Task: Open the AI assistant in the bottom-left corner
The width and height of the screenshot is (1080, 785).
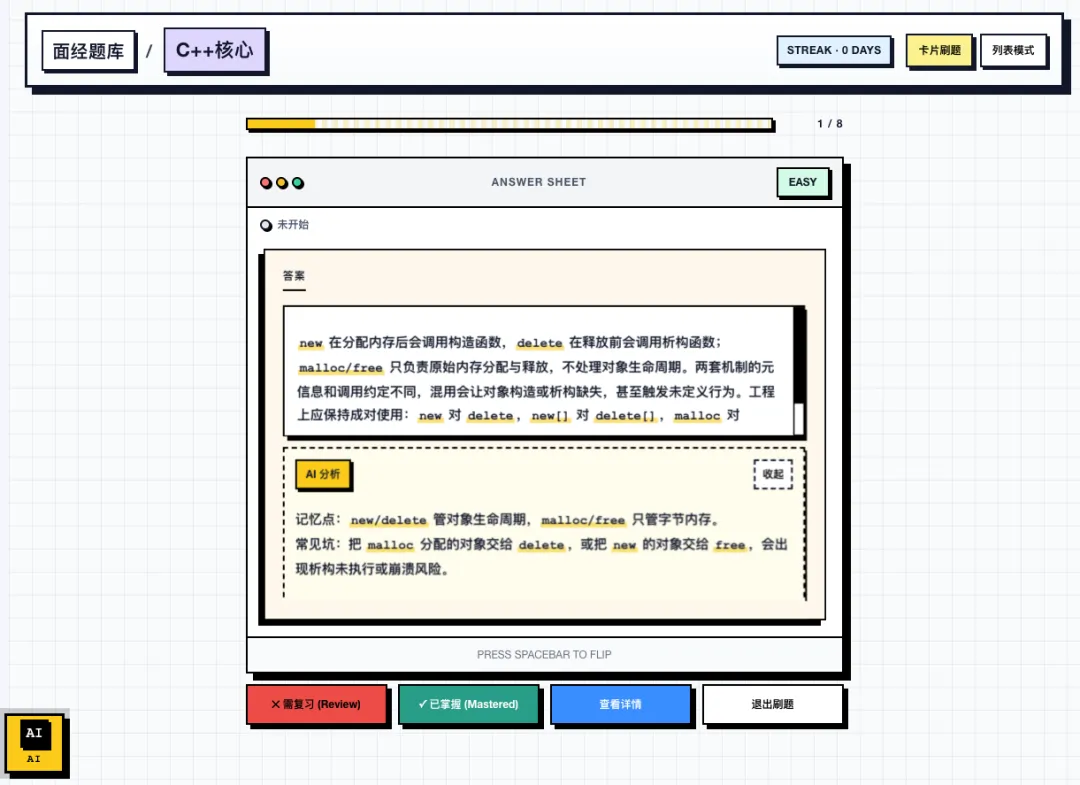Action: 35,743
